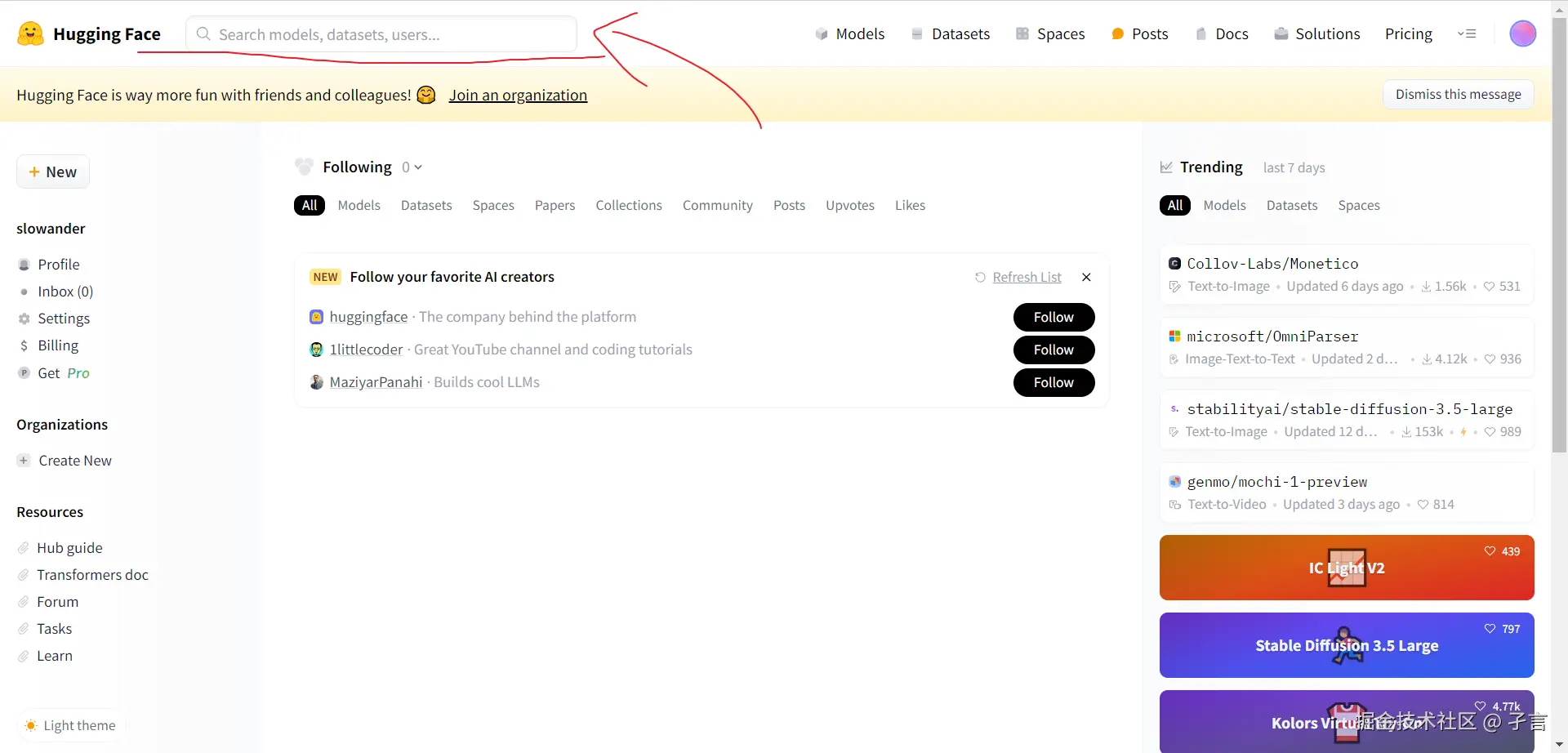Open Inbox (0) in sidebar
The width and height of the screenshot is (1568, 753).
pos(65,292)
